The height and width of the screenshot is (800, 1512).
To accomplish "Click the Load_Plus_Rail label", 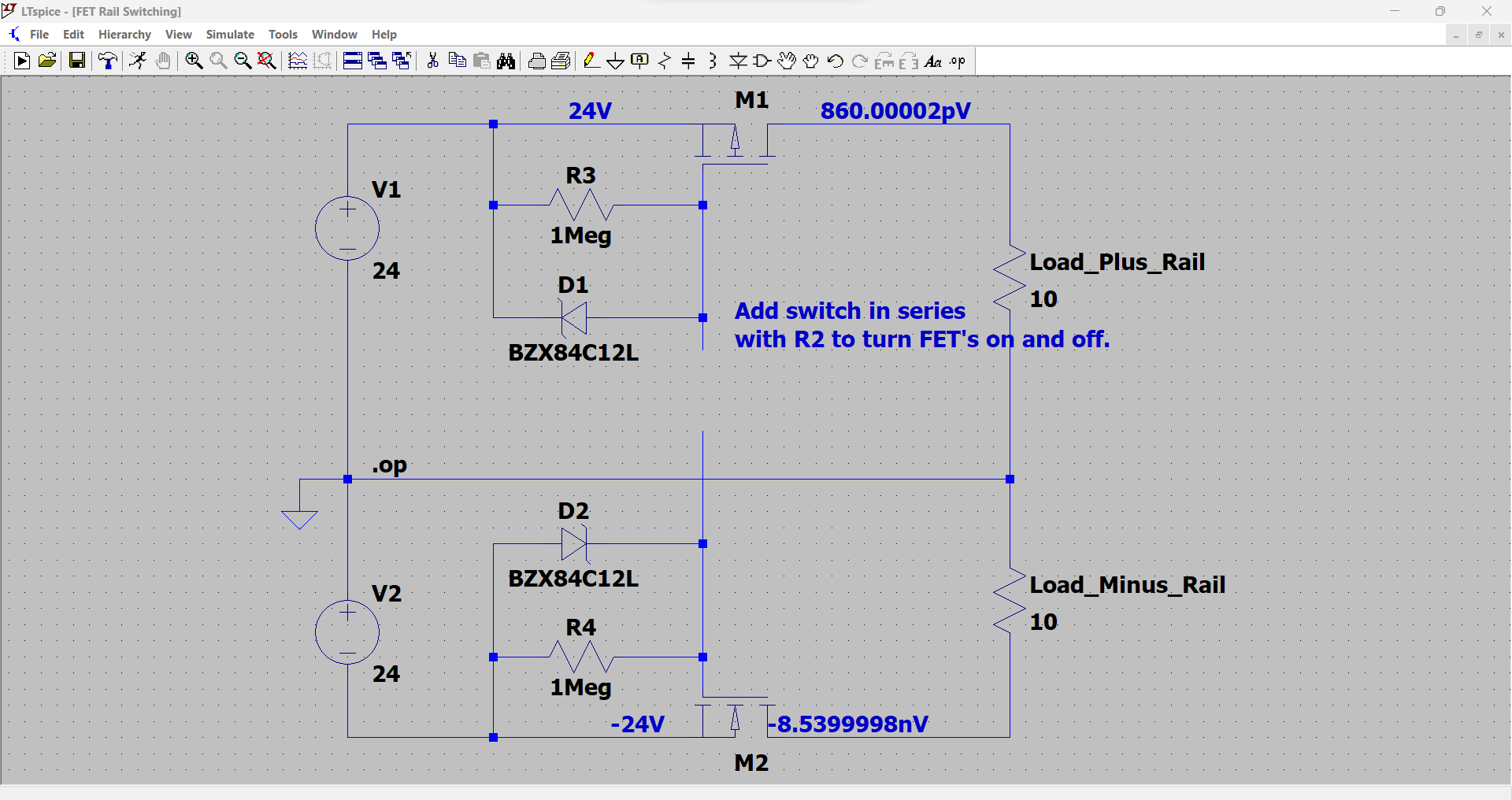I will click(x=1117, y=262).
